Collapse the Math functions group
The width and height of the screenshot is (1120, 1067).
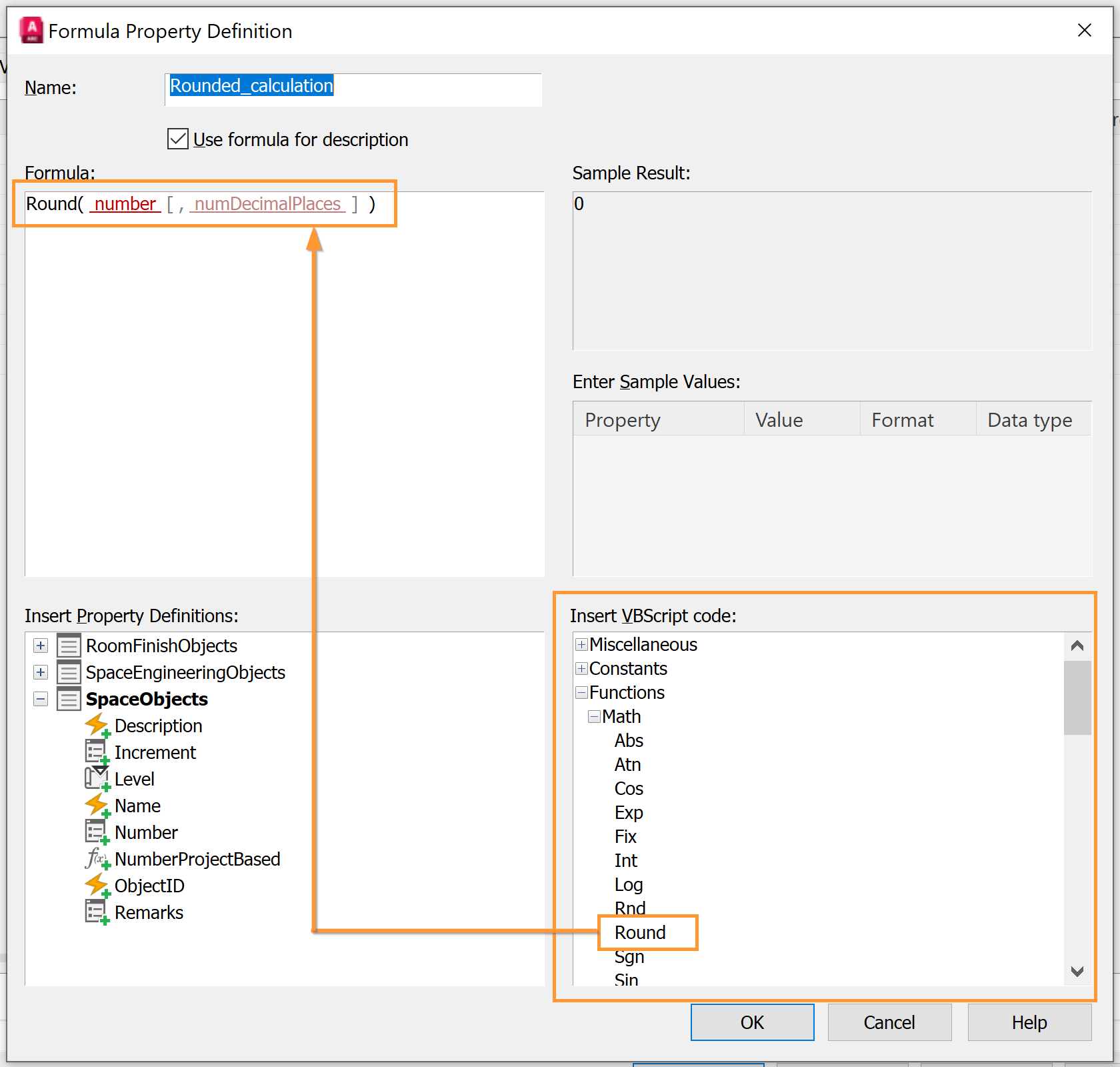click(x=594, y=716)
